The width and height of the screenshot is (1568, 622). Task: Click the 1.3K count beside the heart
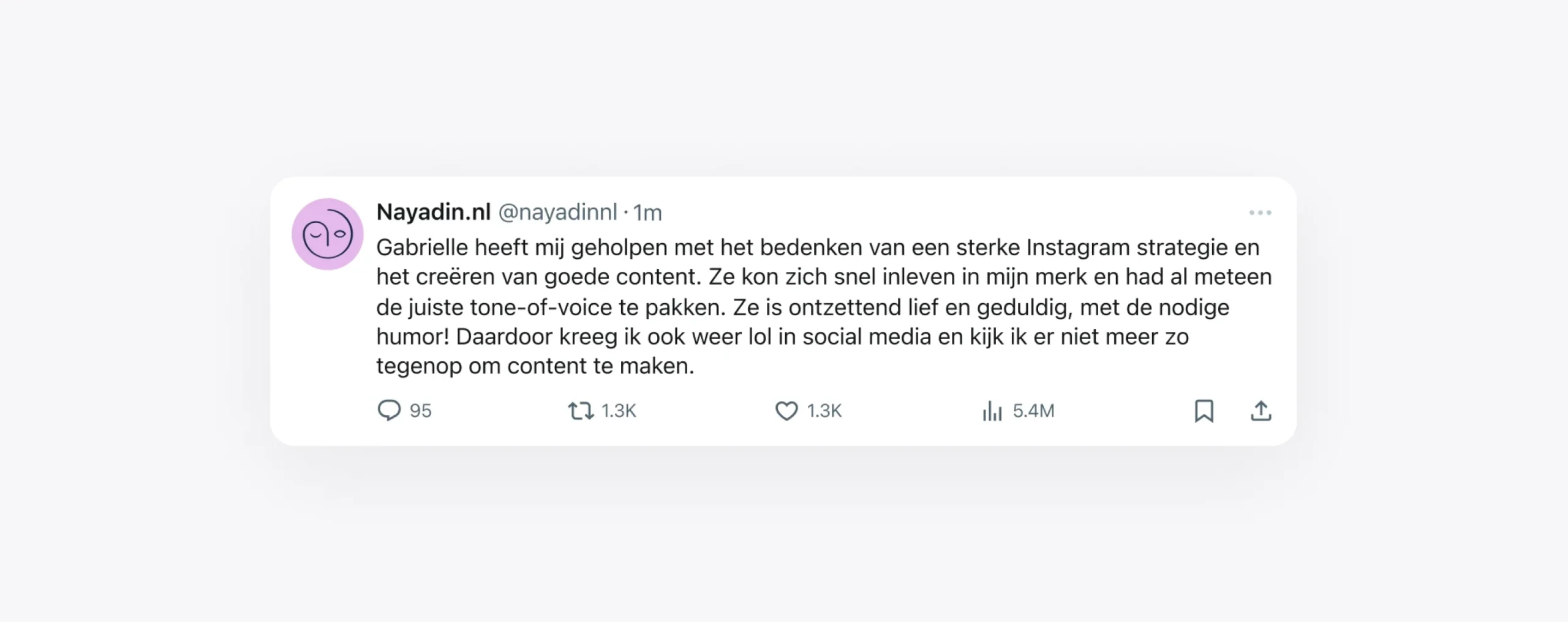824,411
